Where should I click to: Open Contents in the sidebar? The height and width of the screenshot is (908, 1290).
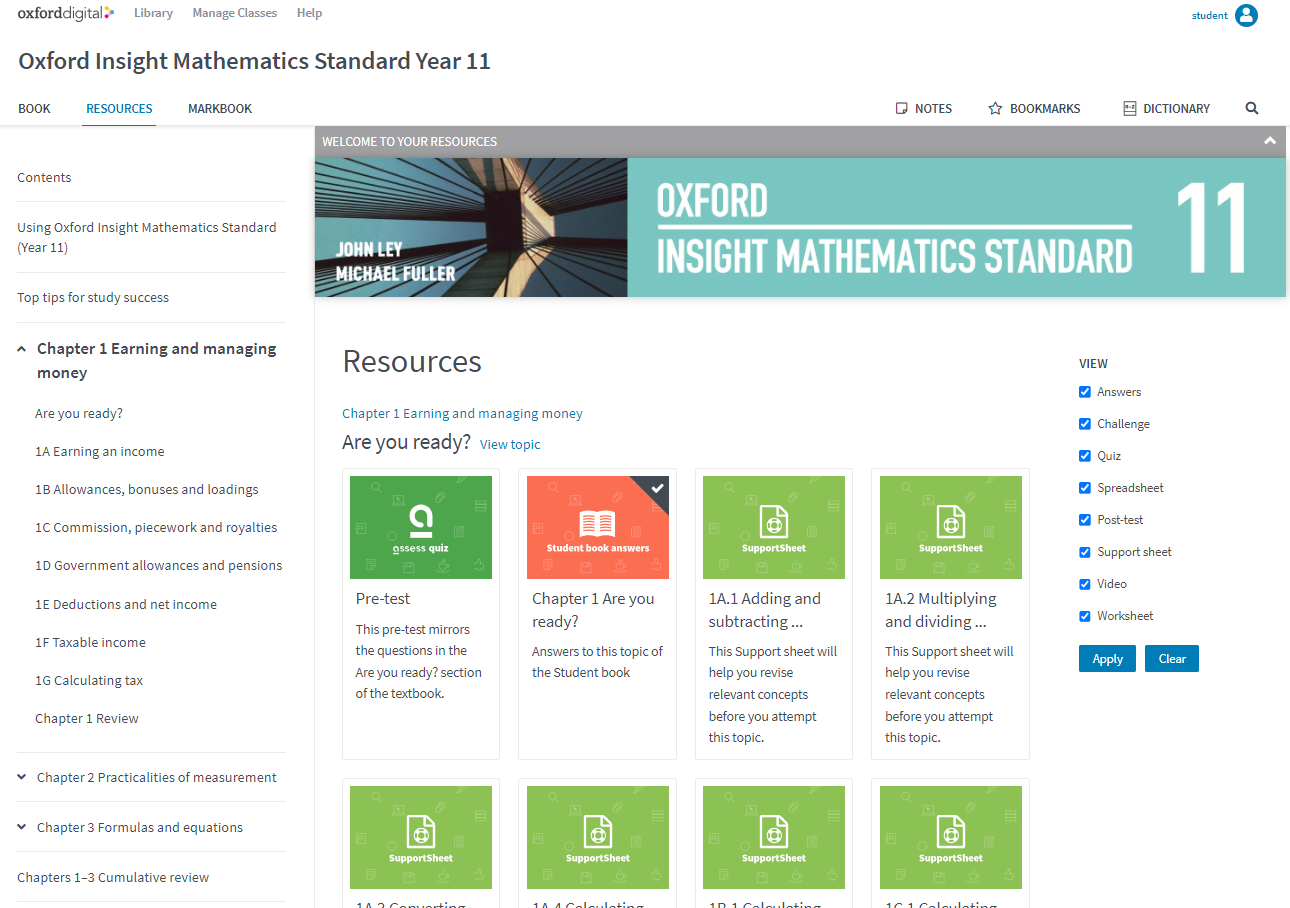pyautogui.click(x=44, y=177)
